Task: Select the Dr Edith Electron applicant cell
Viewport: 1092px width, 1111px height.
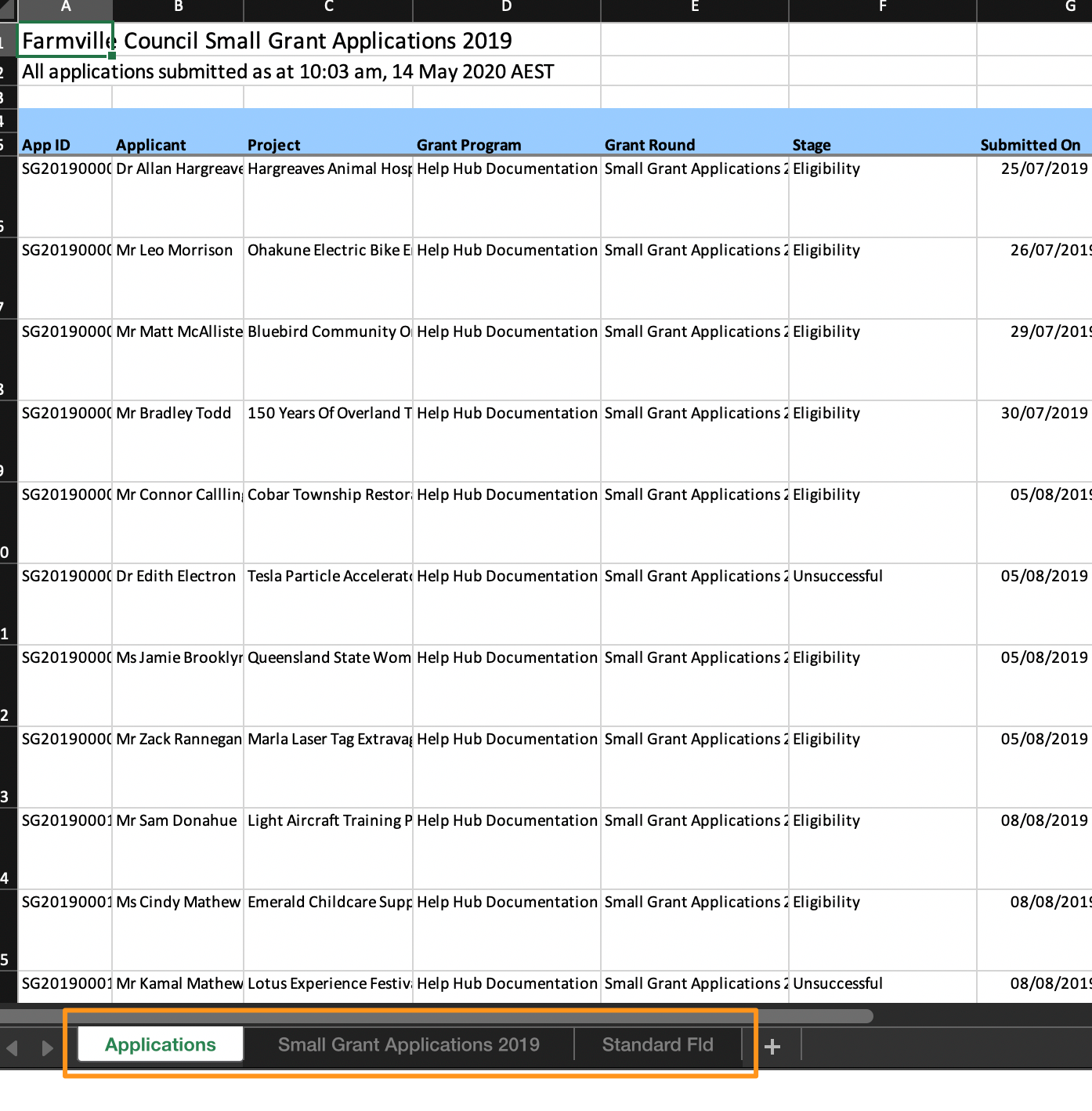Action: [177, 577]
